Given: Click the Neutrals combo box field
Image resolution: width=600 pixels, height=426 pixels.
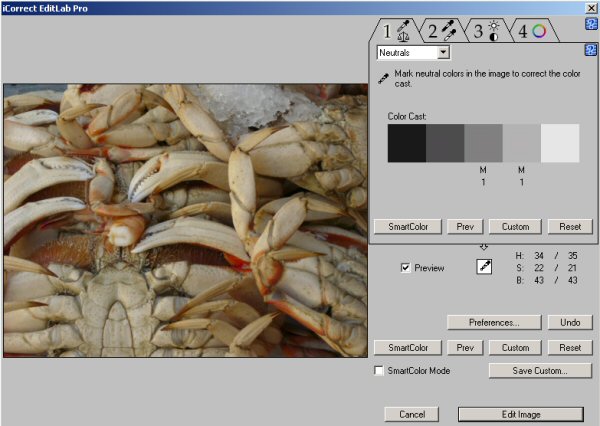Looking at the screenshot, I should [413, 52].
